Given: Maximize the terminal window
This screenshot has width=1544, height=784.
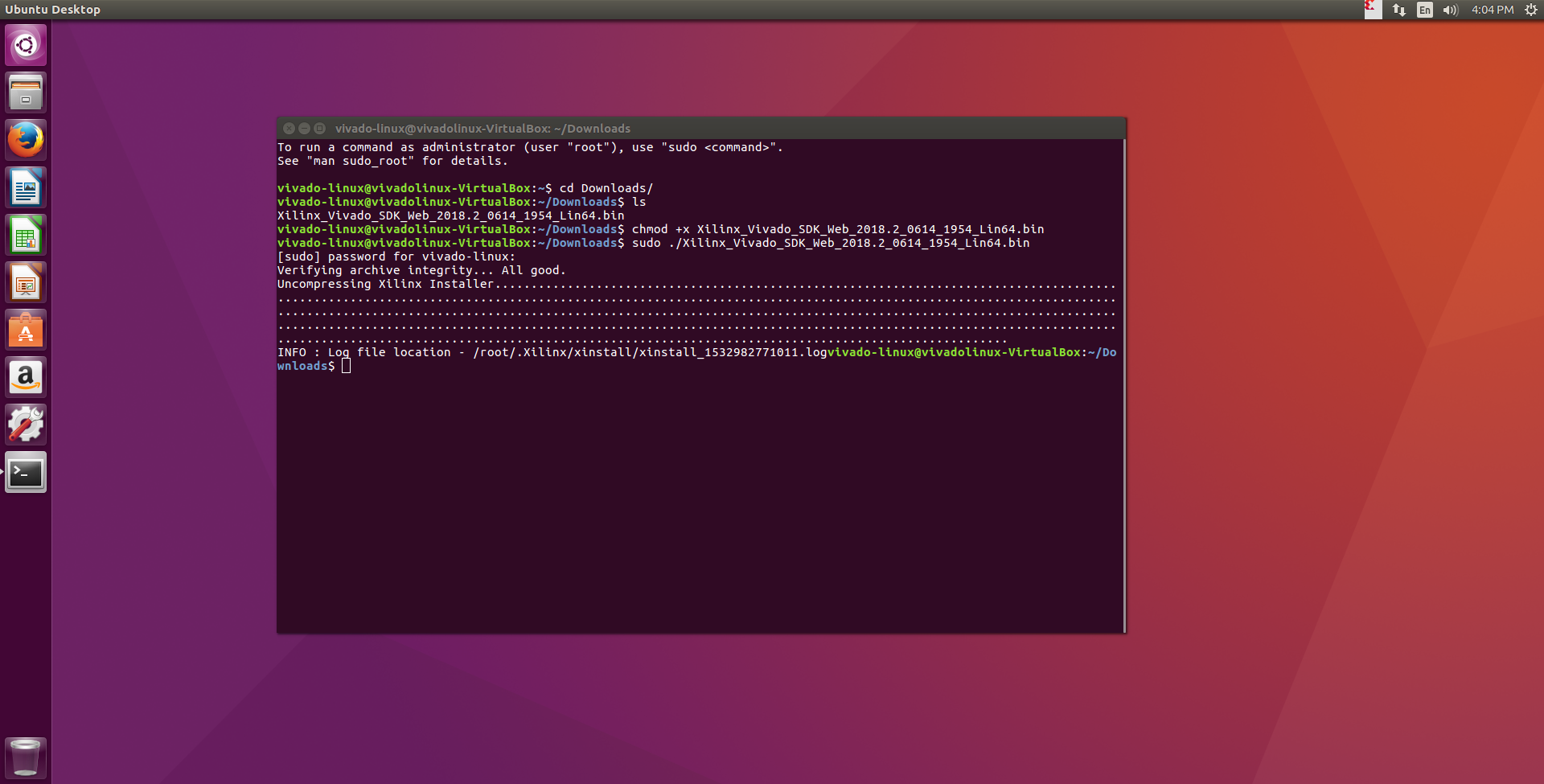Looking at the screenshot, I should pyautogui.click(x=319, y=129).
